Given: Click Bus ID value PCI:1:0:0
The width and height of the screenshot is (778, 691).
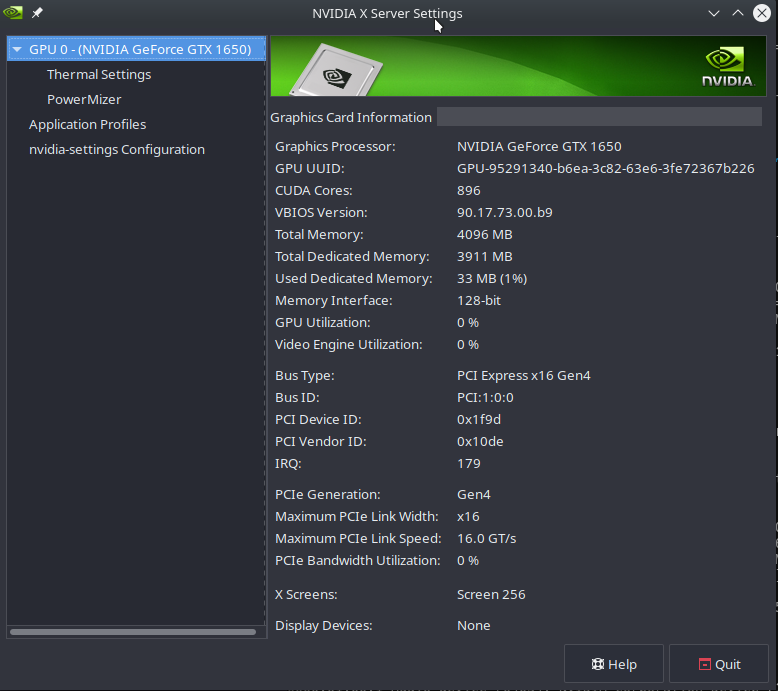Looking at the screenshot, I should [x=485, y=397].
